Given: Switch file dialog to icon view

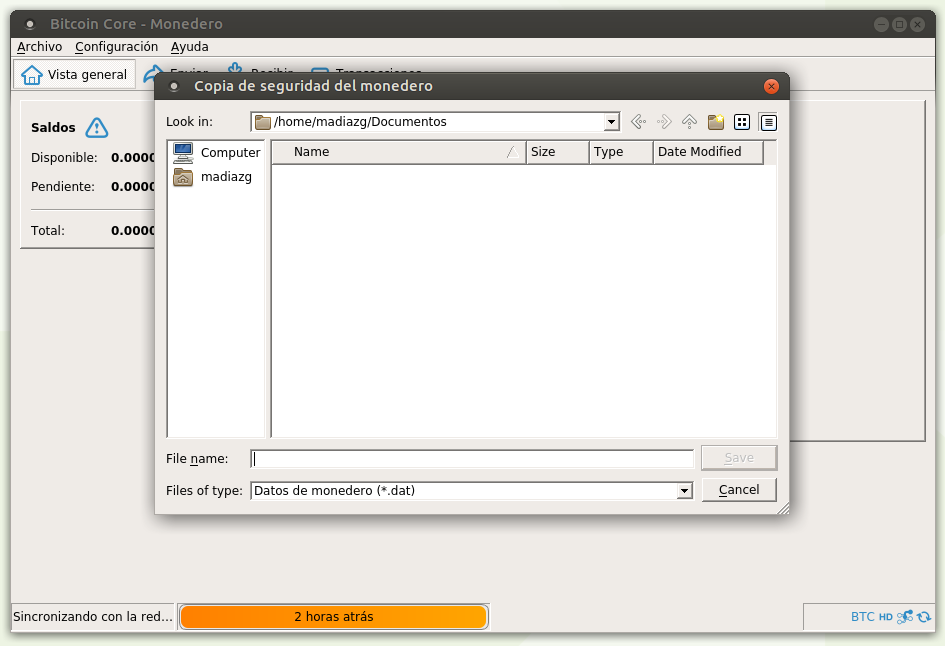Looking at the screenshot, I should click(x=742, y=122).
